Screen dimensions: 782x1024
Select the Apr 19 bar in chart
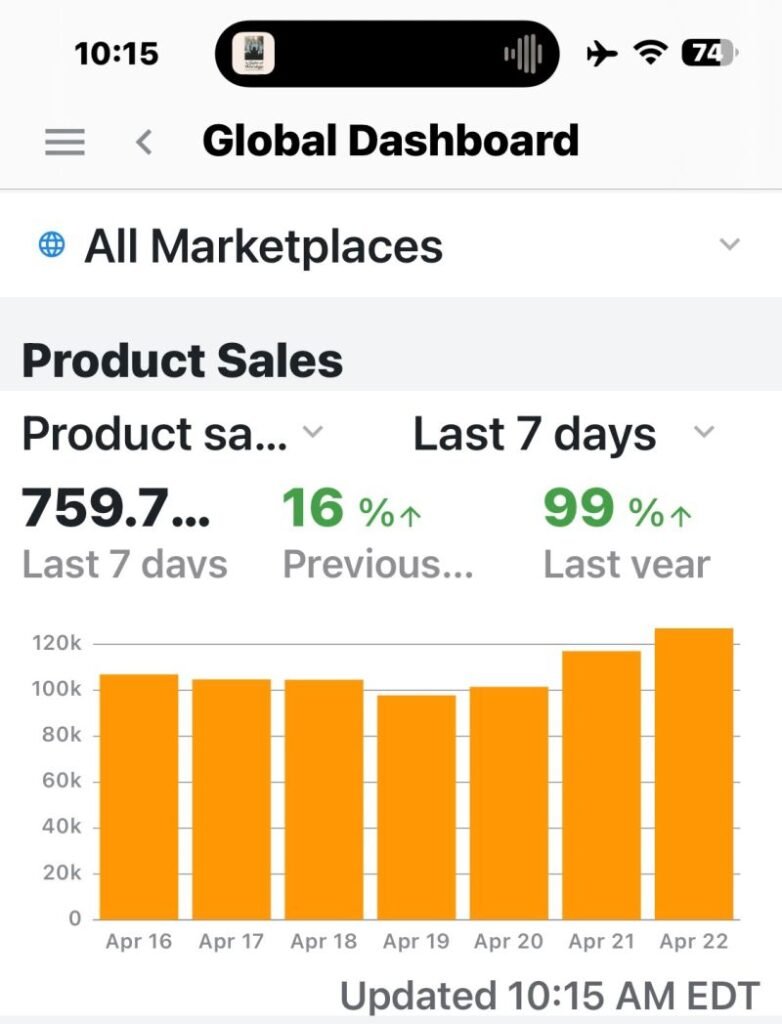(x=416, y=807)
